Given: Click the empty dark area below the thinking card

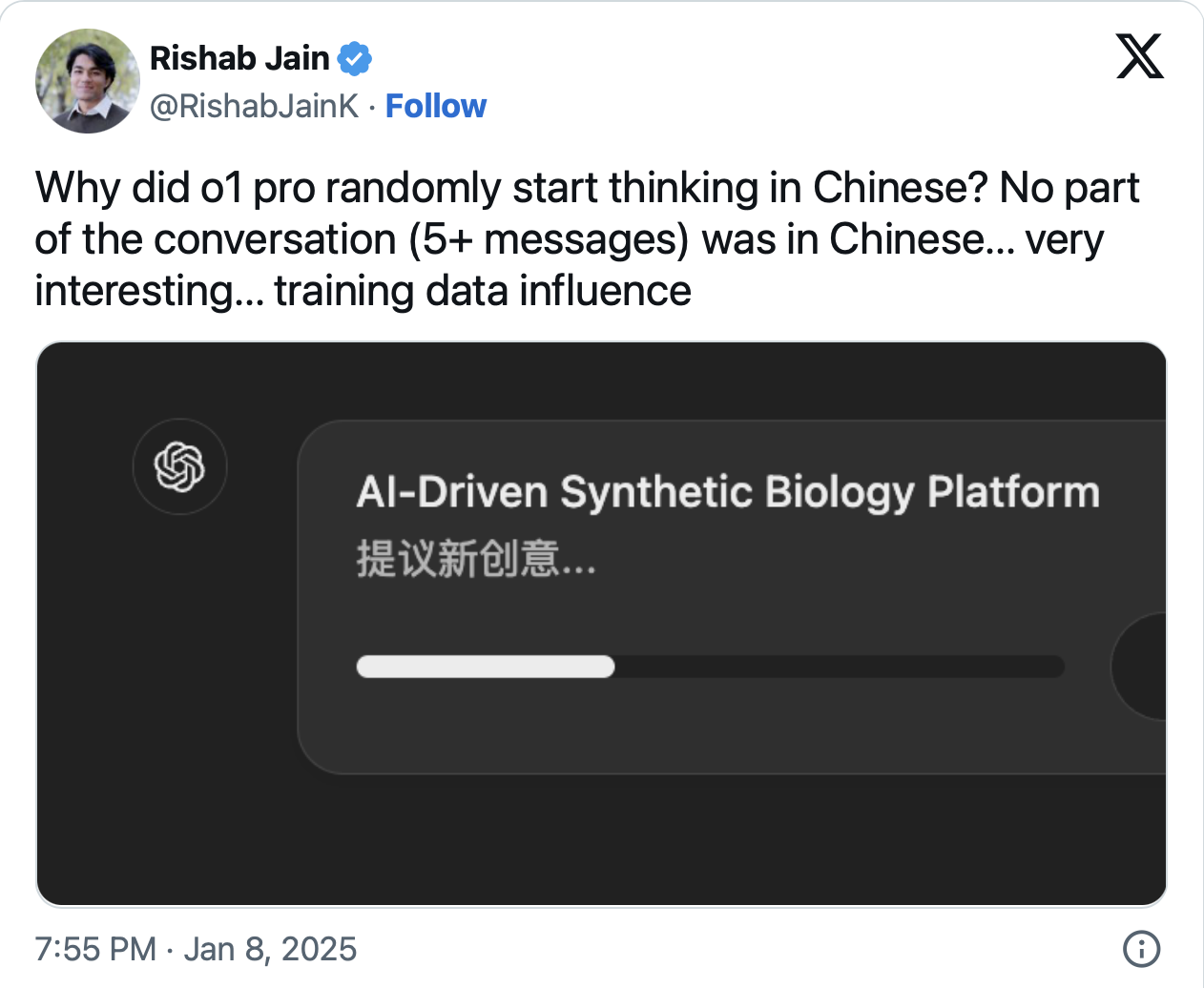Looking at the screenshot, I should coord(601,839).
